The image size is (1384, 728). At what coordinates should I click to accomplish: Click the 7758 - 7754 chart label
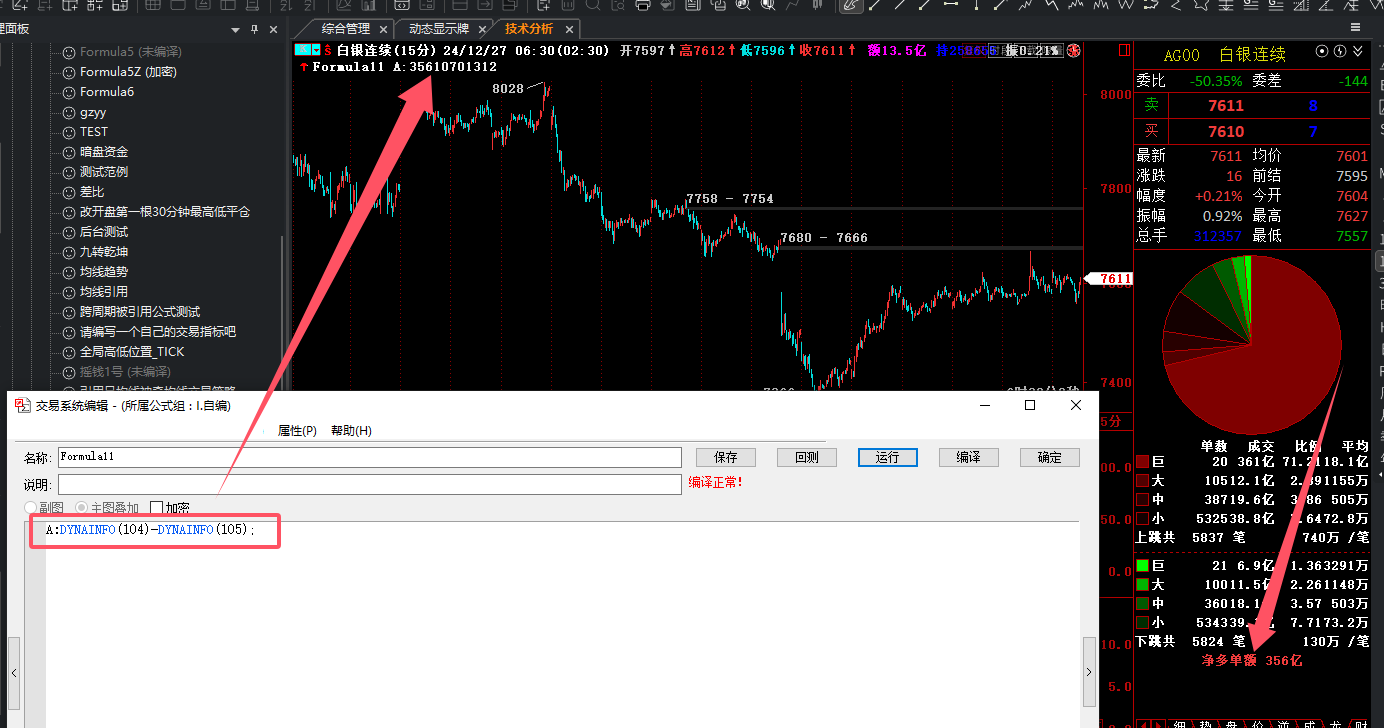(729, 199)
